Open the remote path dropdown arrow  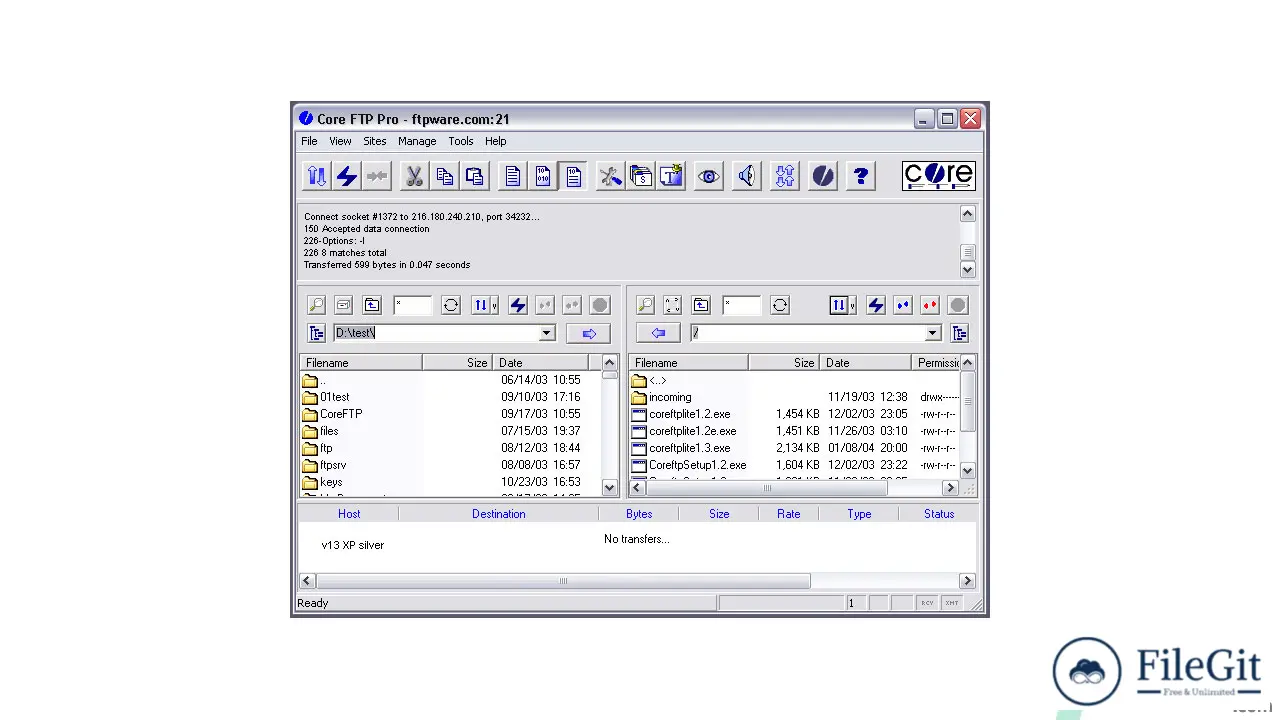point(932,333)
